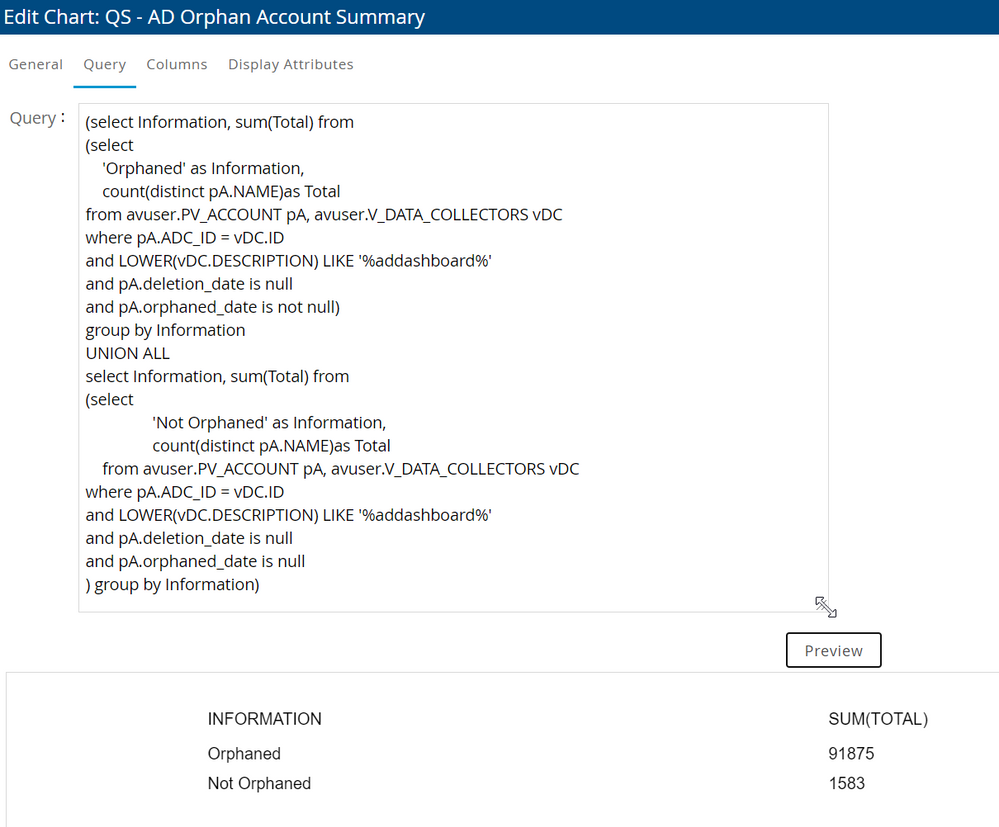Select the Query tab

pos(104,64)
